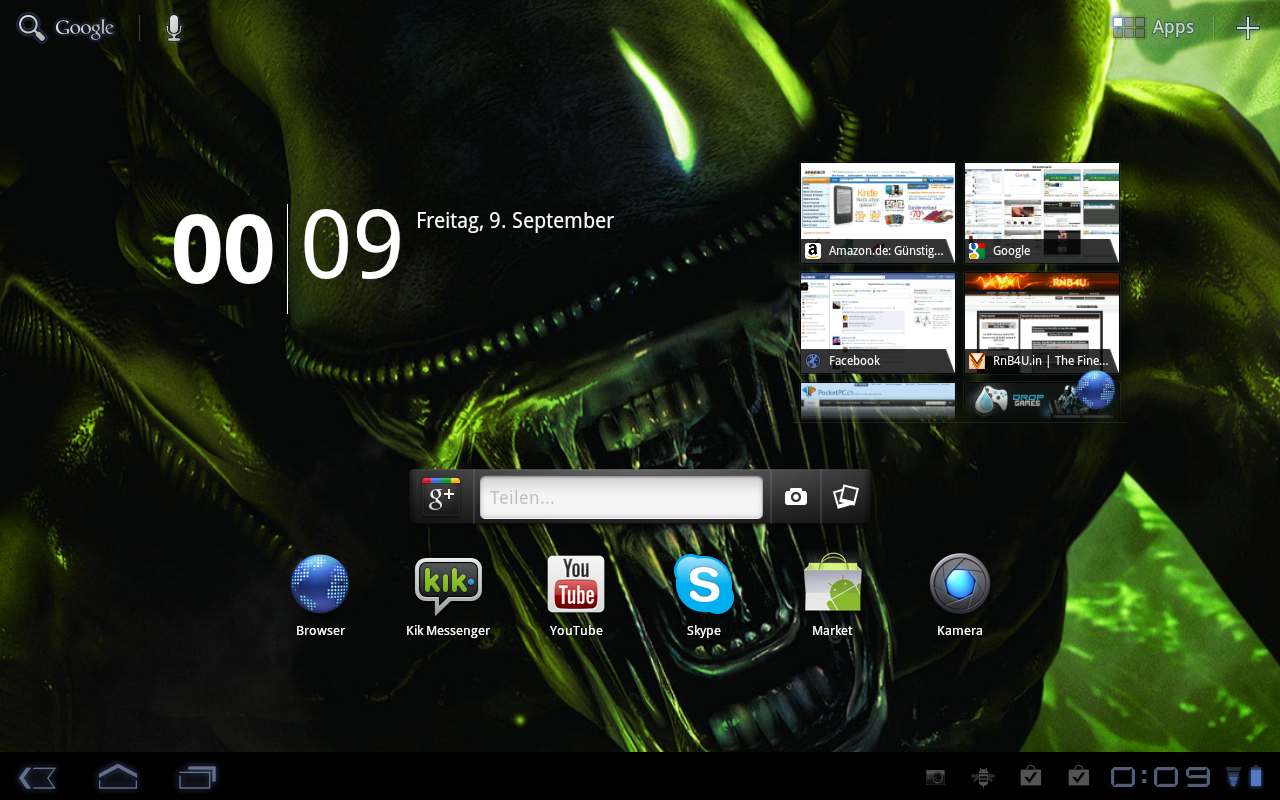Open the PocketPC.ch bookmark thumbnail

click(878, 400)
